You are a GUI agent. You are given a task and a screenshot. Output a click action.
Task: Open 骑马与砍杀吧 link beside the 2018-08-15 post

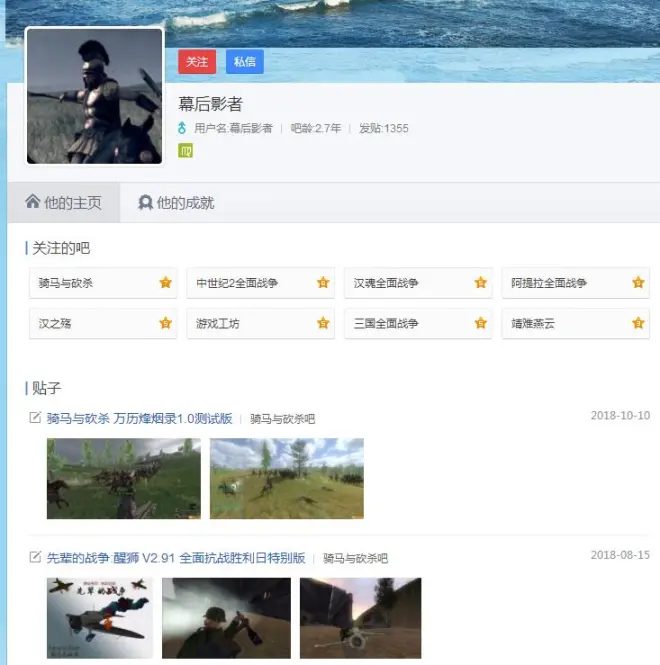[x=355, y=559]
